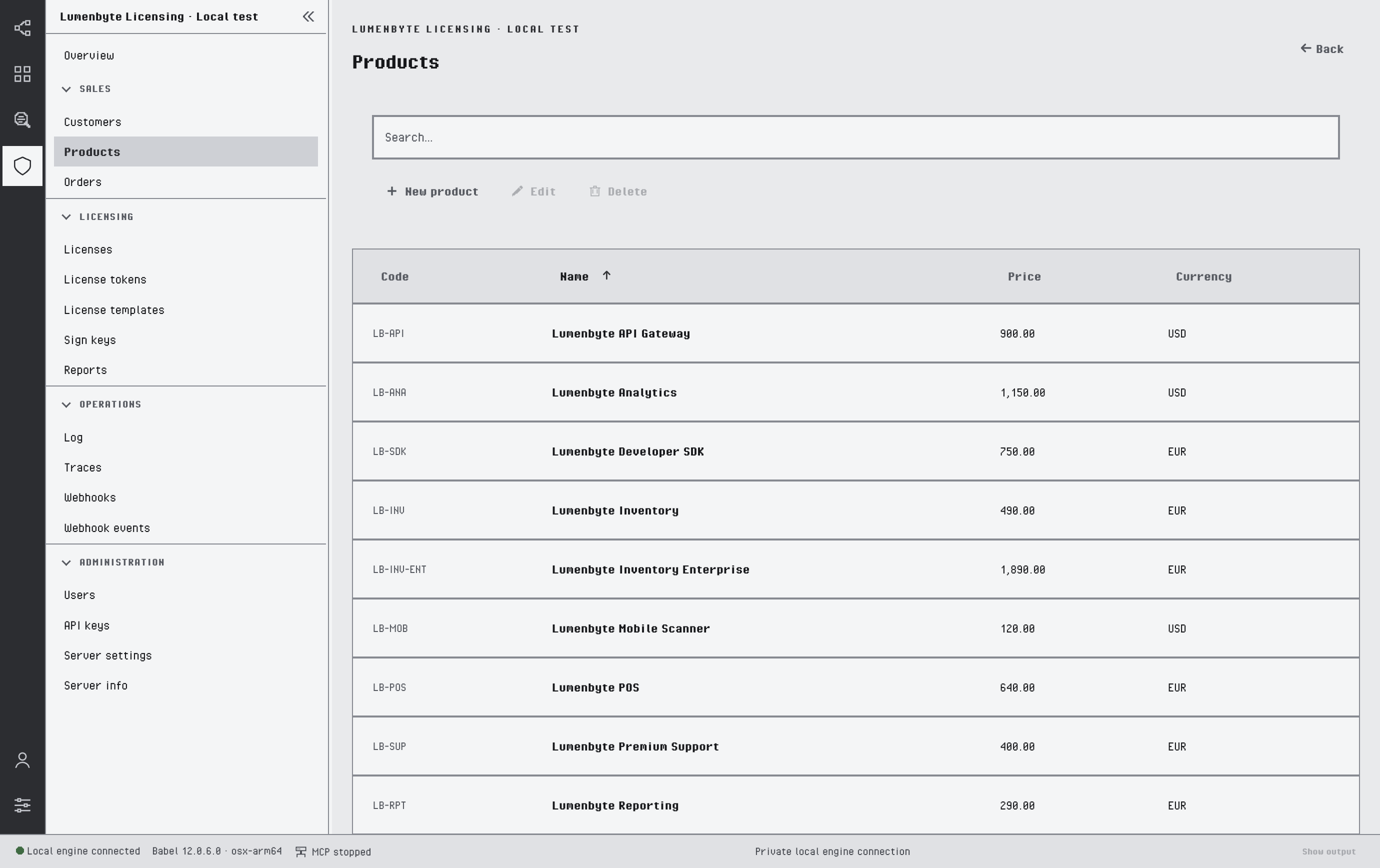Click the MCP stopped status icon

coord(301,852)
